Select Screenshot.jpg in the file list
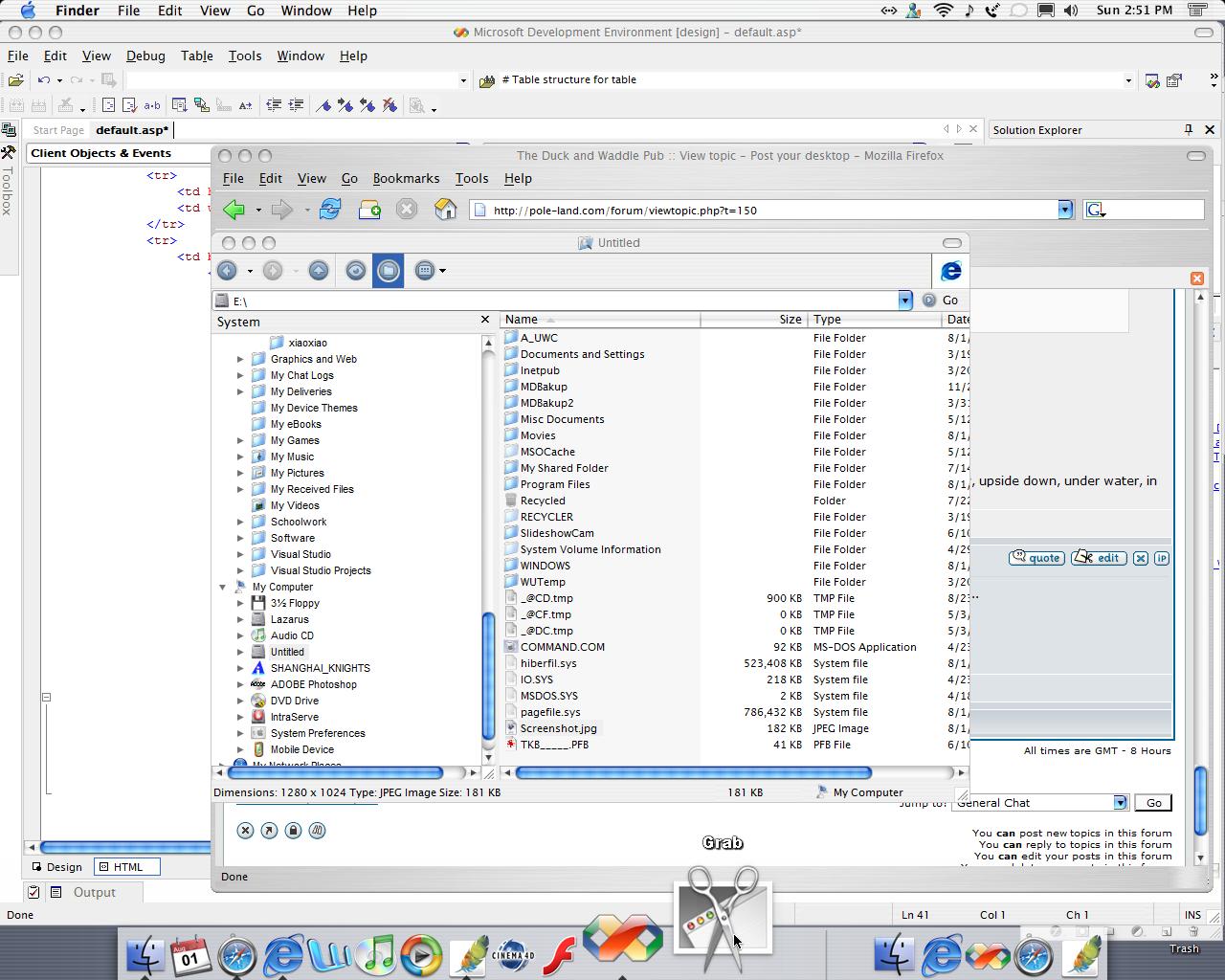 (558, 728)
